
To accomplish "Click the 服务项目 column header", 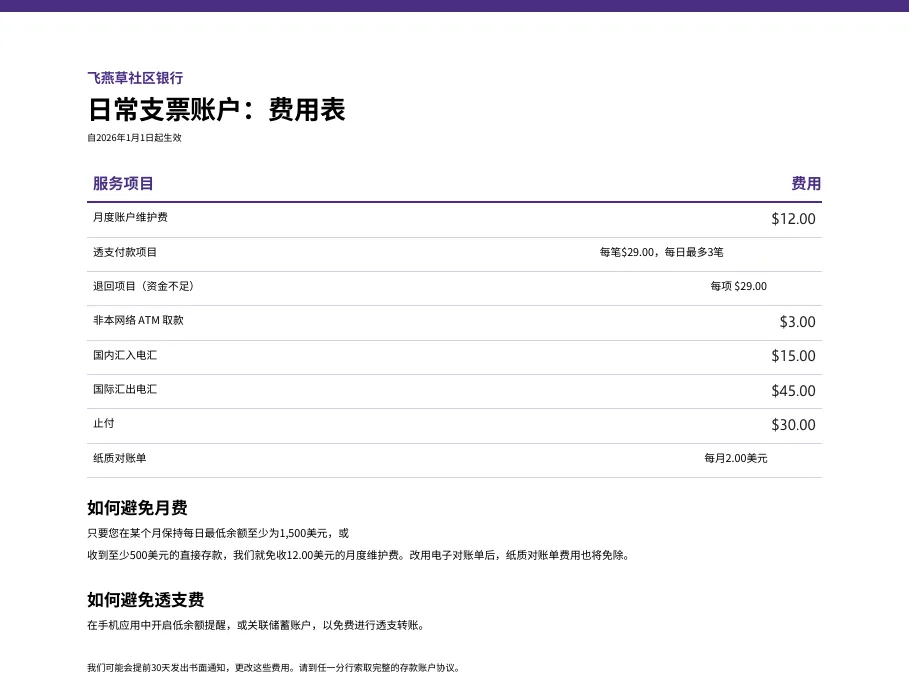I will 123,184.
